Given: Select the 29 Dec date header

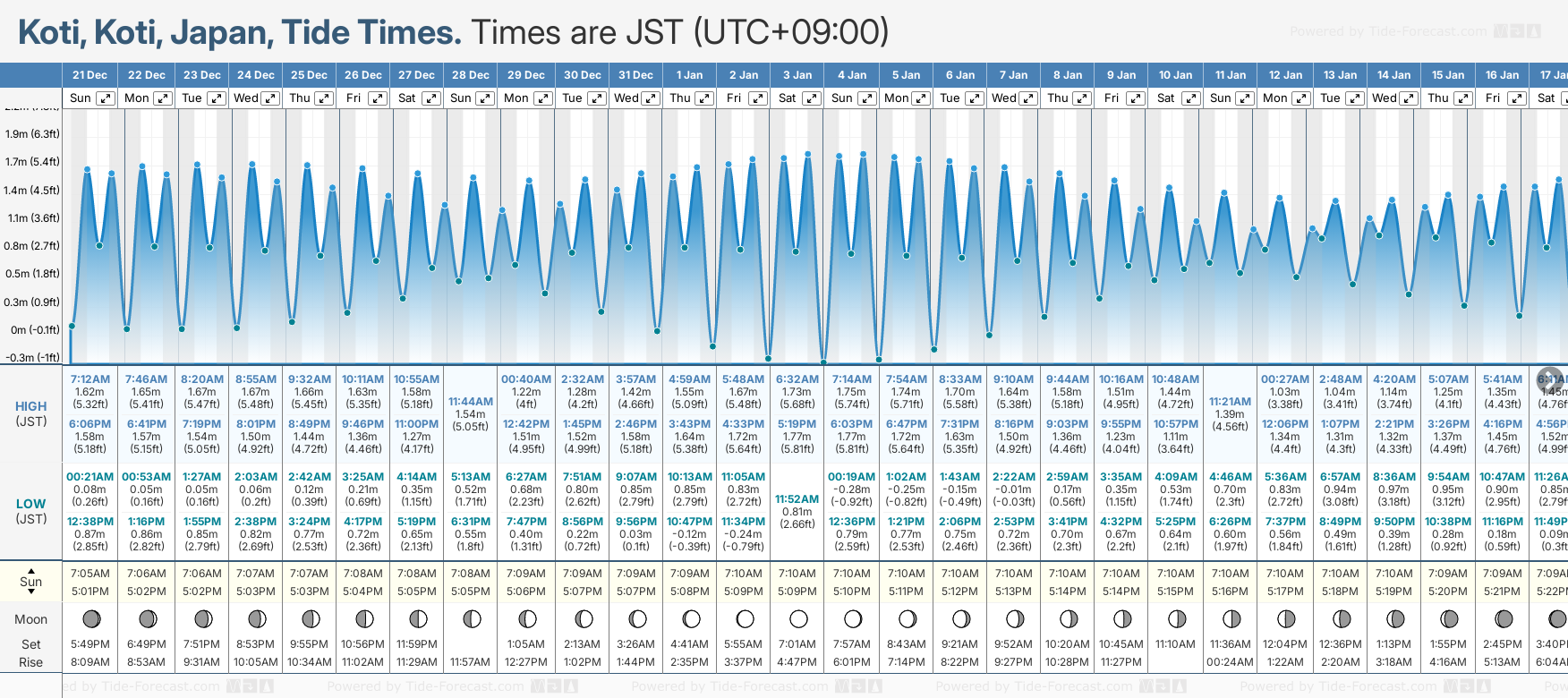Looking at the screenshot, I should pos(526,75).
